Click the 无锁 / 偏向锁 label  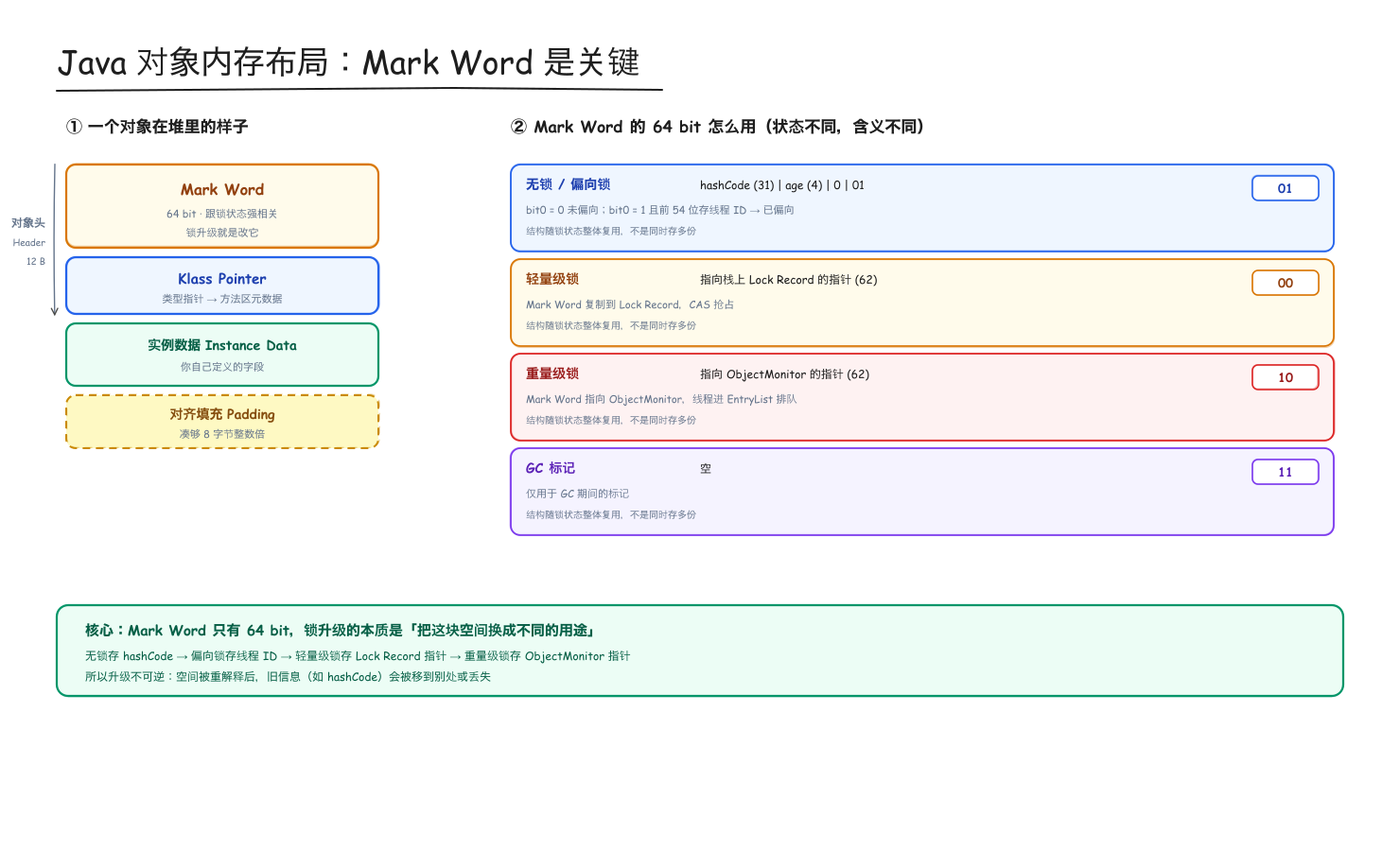[x=568, y=184]
